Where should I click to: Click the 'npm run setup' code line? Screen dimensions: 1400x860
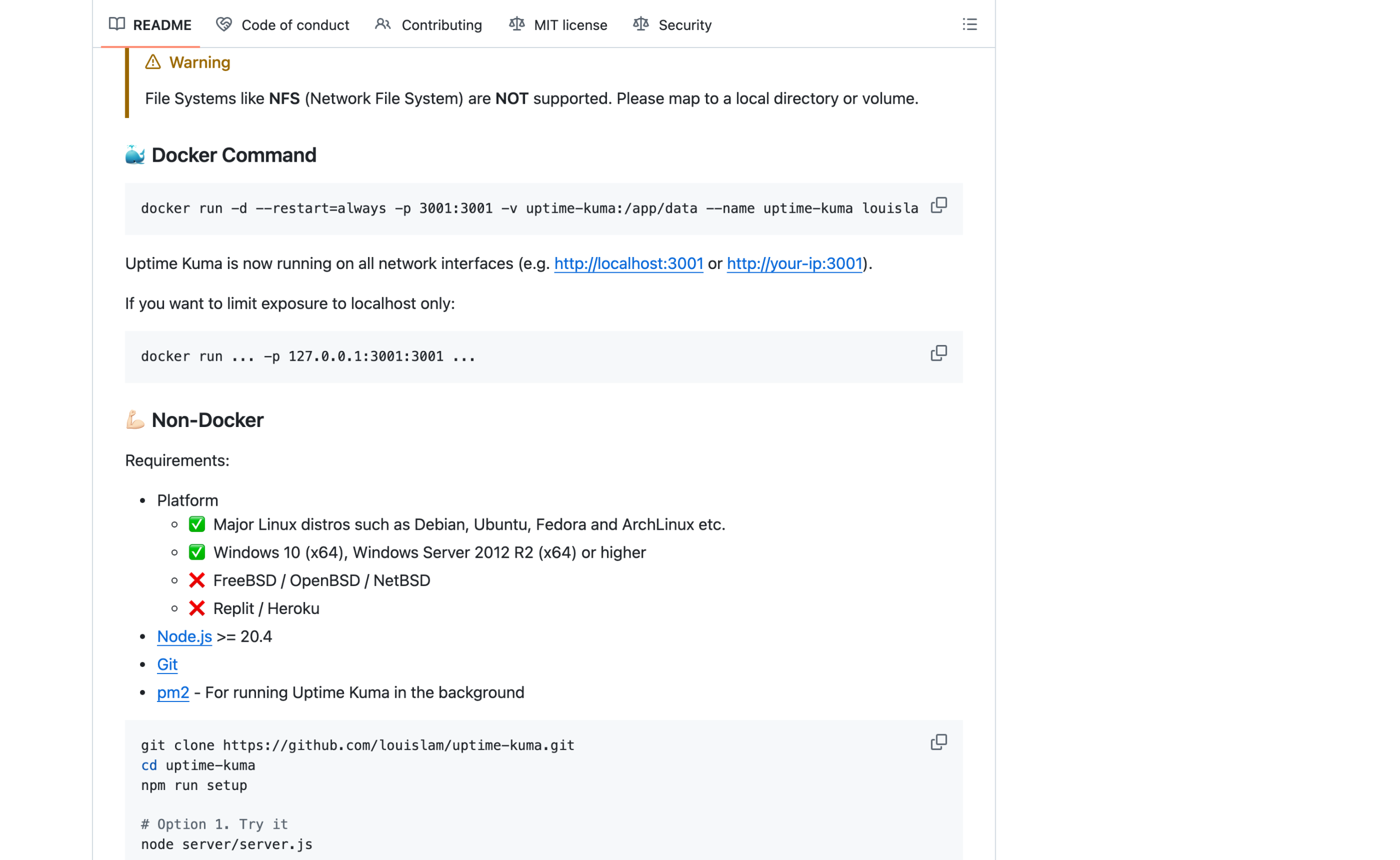click(194, 785)
